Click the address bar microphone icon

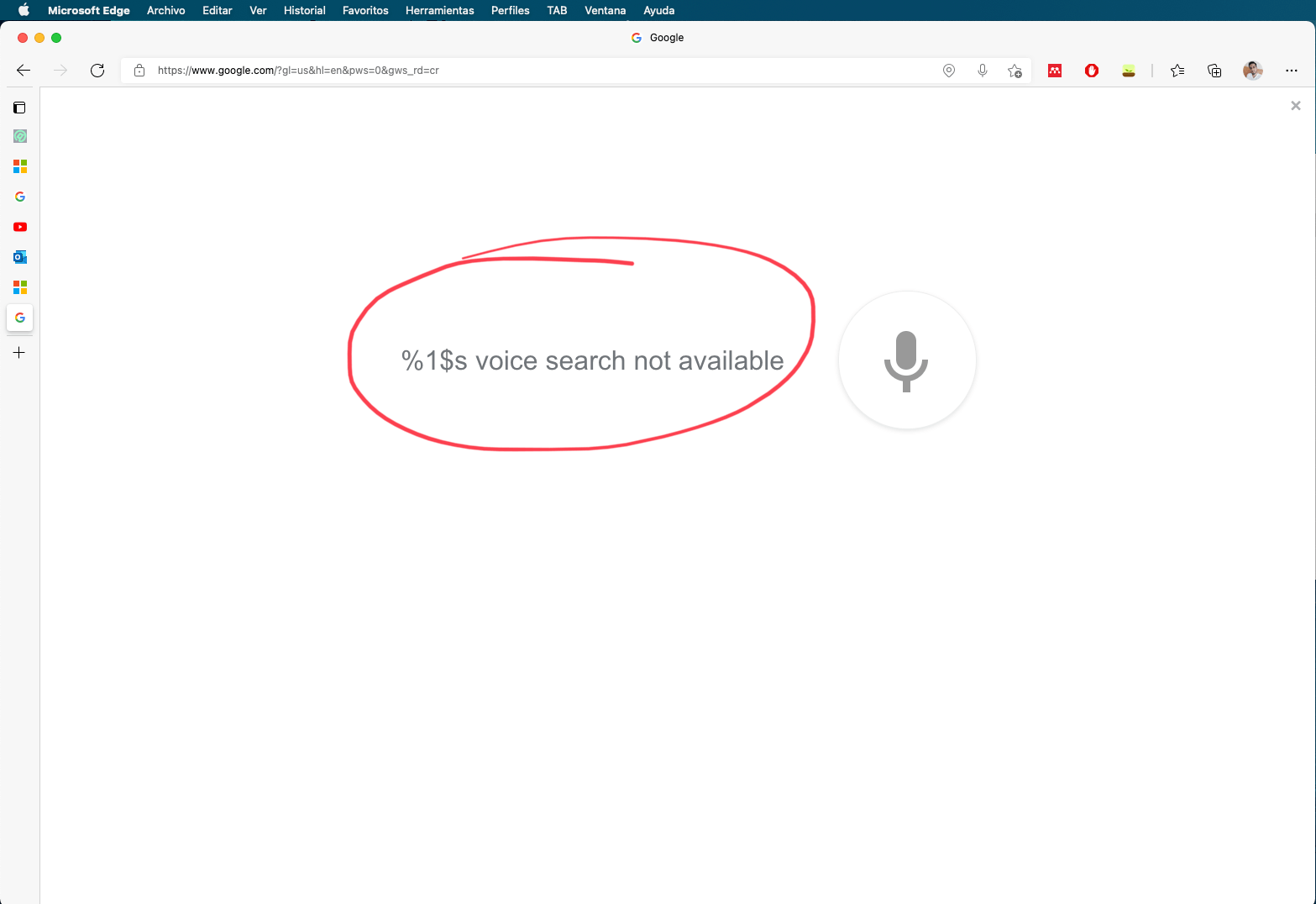click(983, 71)
